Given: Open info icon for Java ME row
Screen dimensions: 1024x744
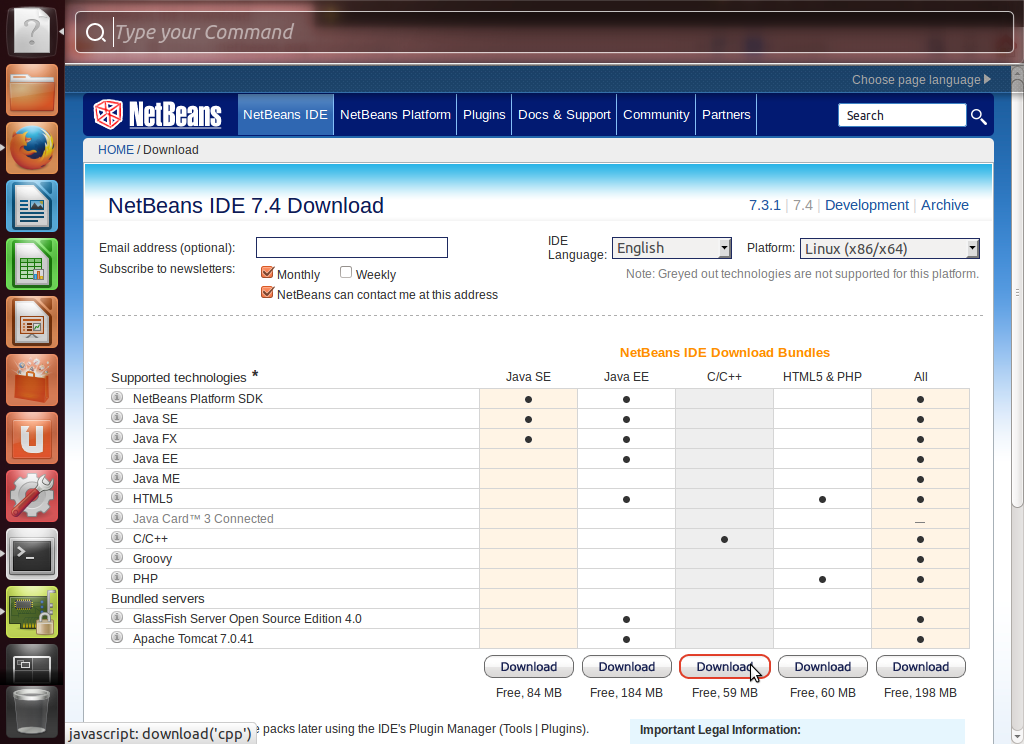Looking at the screenshot, I should point(117,477).
